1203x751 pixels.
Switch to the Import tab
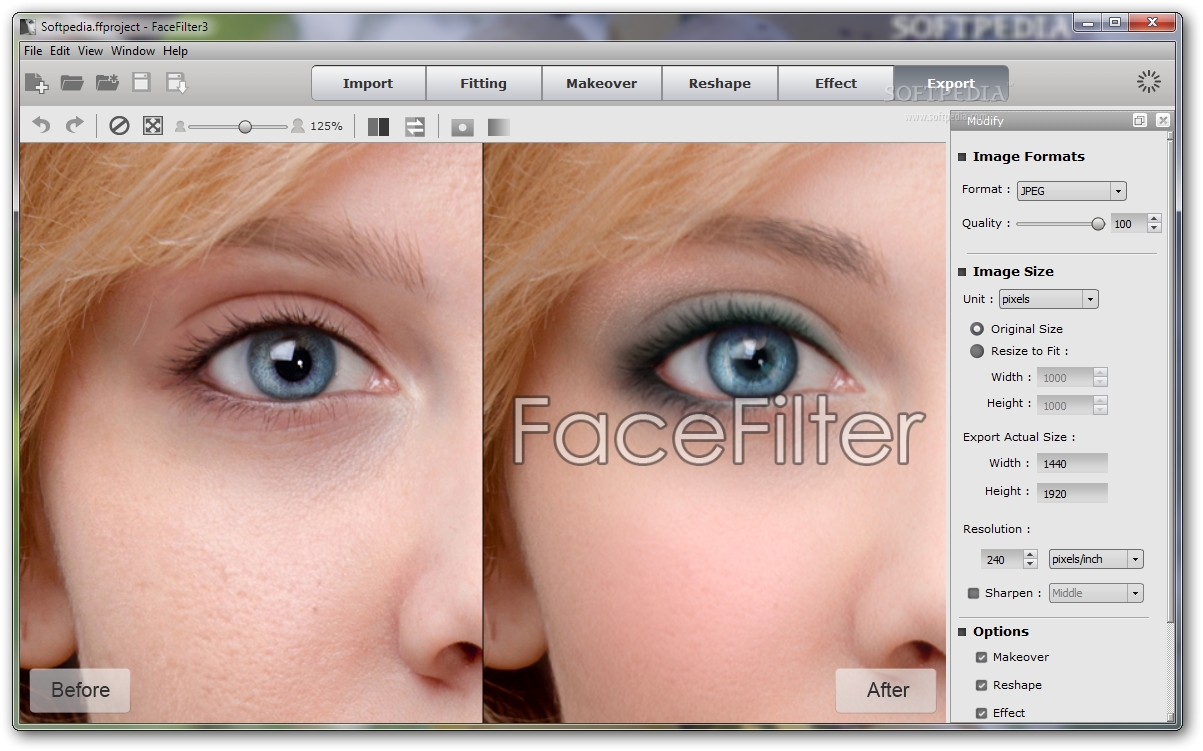coord(368,84)
